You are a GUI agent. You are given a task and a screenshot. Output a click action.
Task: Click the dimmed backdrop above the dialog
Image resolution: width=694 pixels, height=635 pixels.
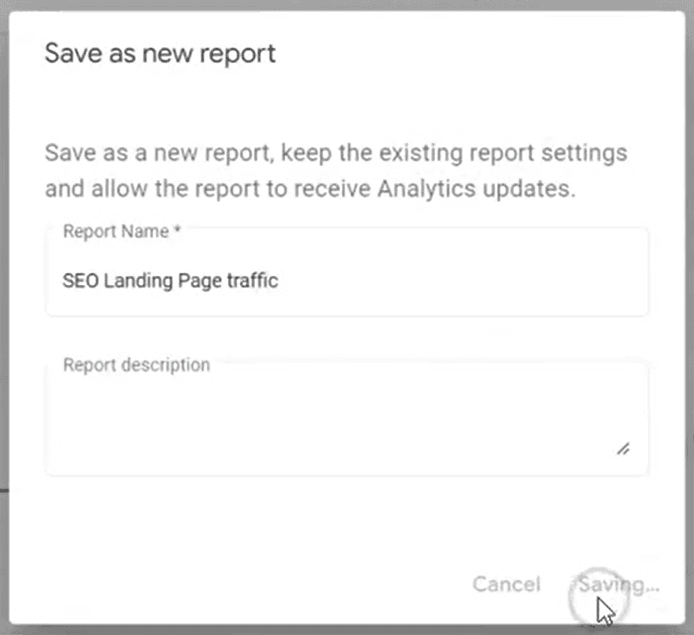[347, 5]
